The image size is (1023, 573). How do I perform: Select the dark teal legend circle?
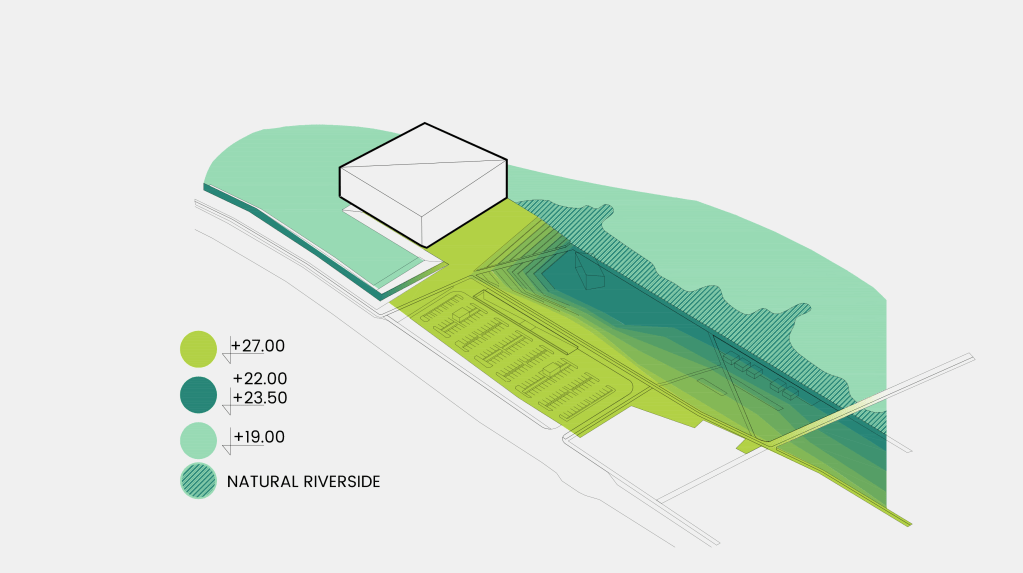click(x=198, y=394)
